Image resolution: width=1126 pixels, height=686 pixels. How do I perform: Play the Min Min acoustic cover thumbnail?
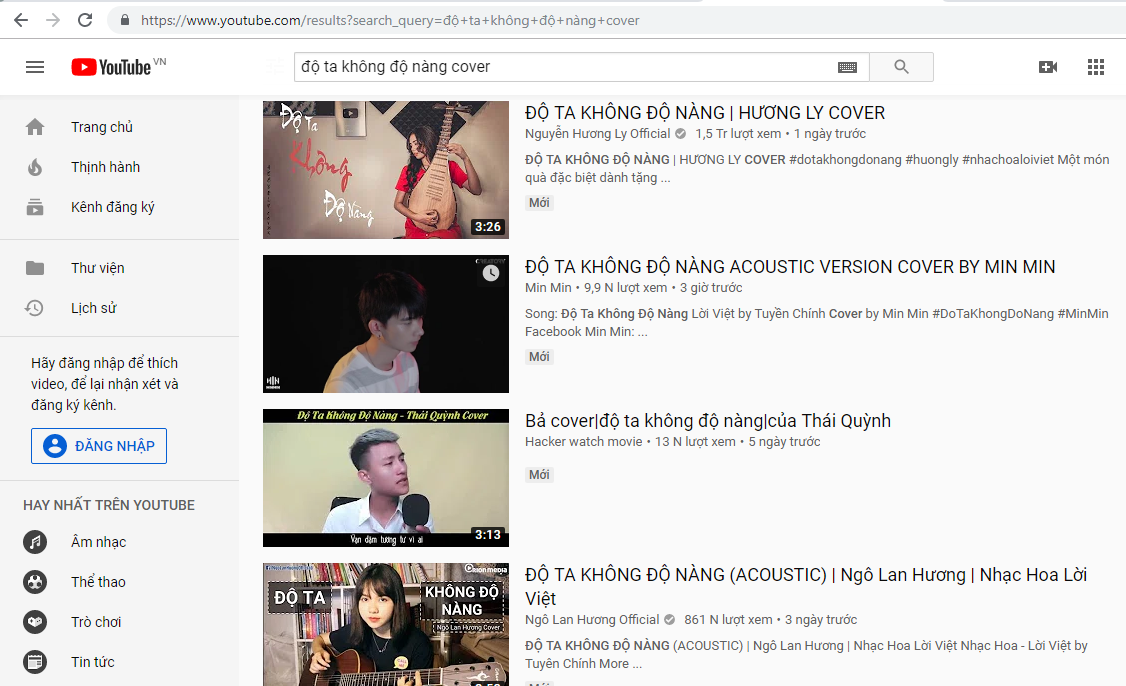click(386, 324)
